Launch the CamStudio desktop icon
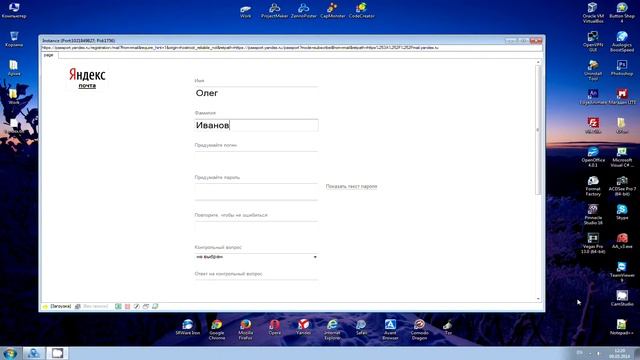The height and width of the screenshot is (360, 640). (622, 298)
